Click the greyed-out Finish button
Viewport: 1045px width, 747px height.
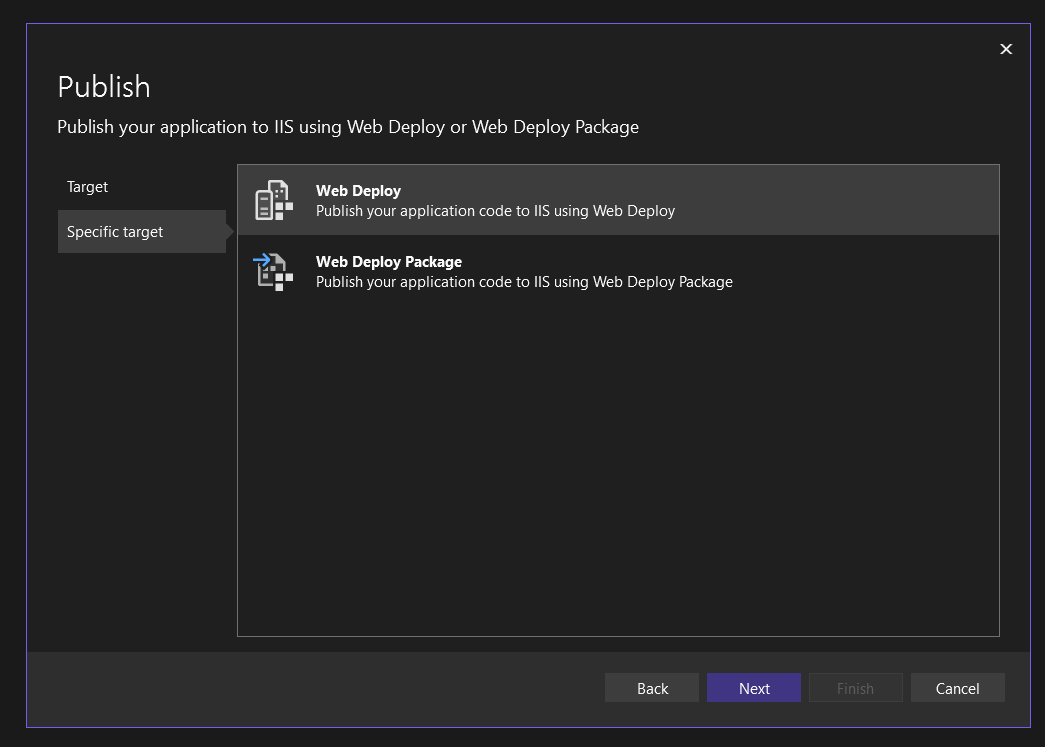(x=855, y=688)
